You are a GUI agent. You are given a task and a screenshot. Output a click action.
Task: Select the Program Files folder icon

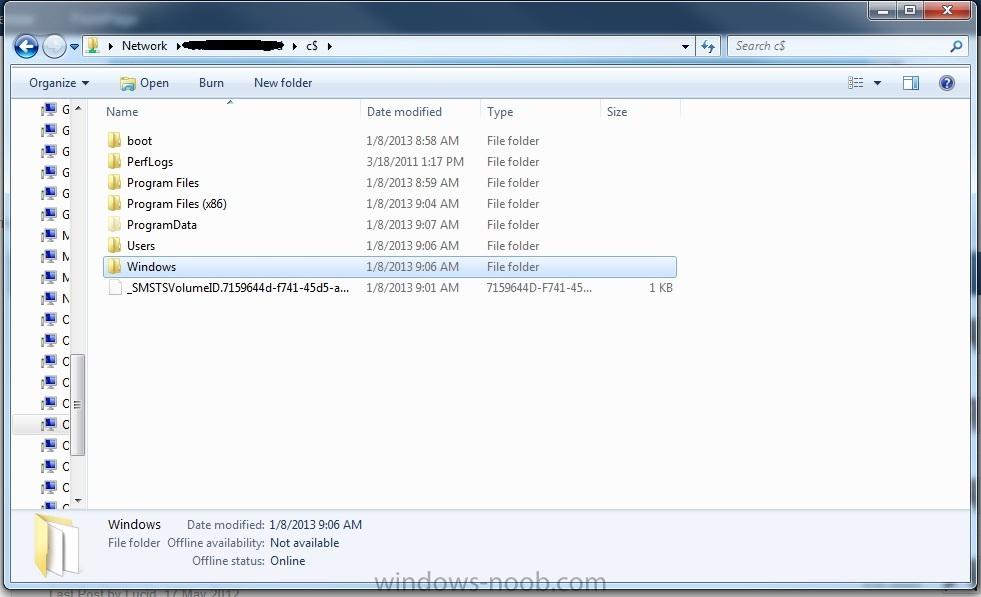114,182
